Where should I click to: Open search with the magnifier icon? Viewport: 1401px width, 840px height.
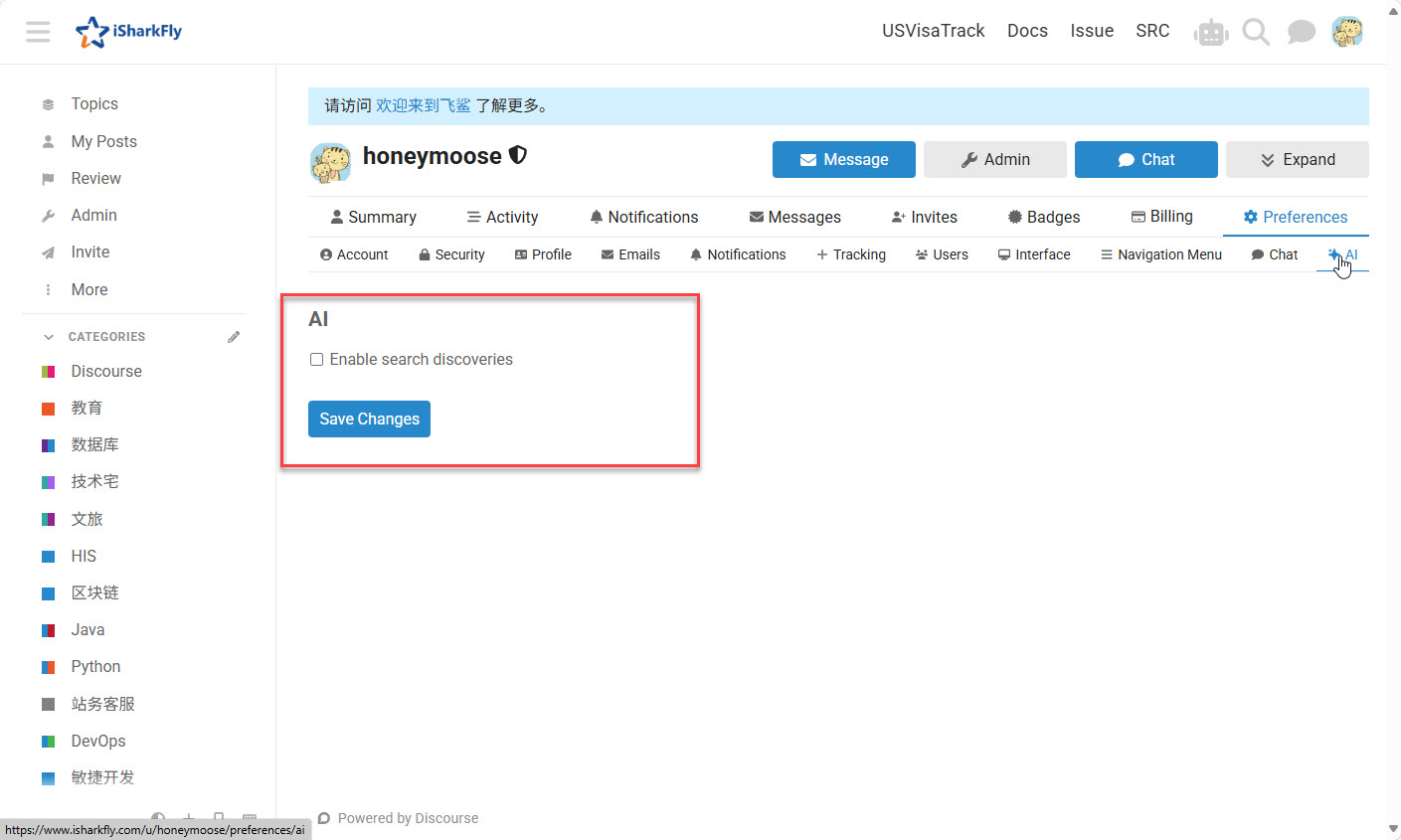[1256, 32]
